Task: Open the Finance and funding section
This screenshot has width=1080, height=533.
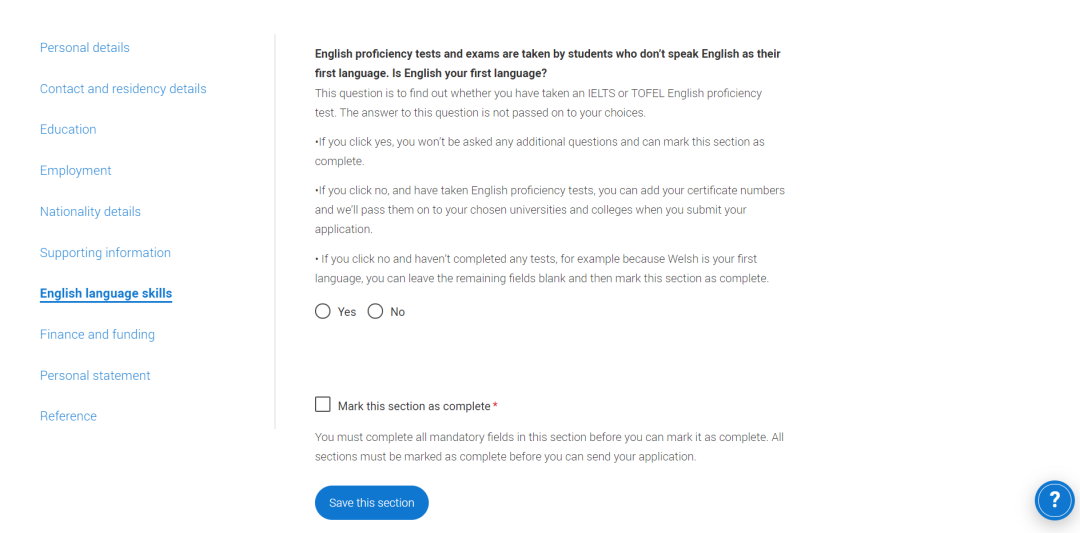Action: (x=97, y=334)
